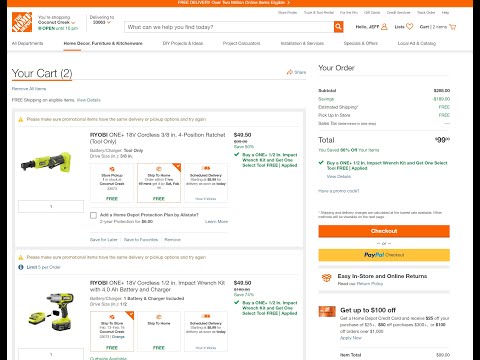Click the search field 'What can we help you find today?'
Screen dimensions: 480x360
[x=229, y=27]
